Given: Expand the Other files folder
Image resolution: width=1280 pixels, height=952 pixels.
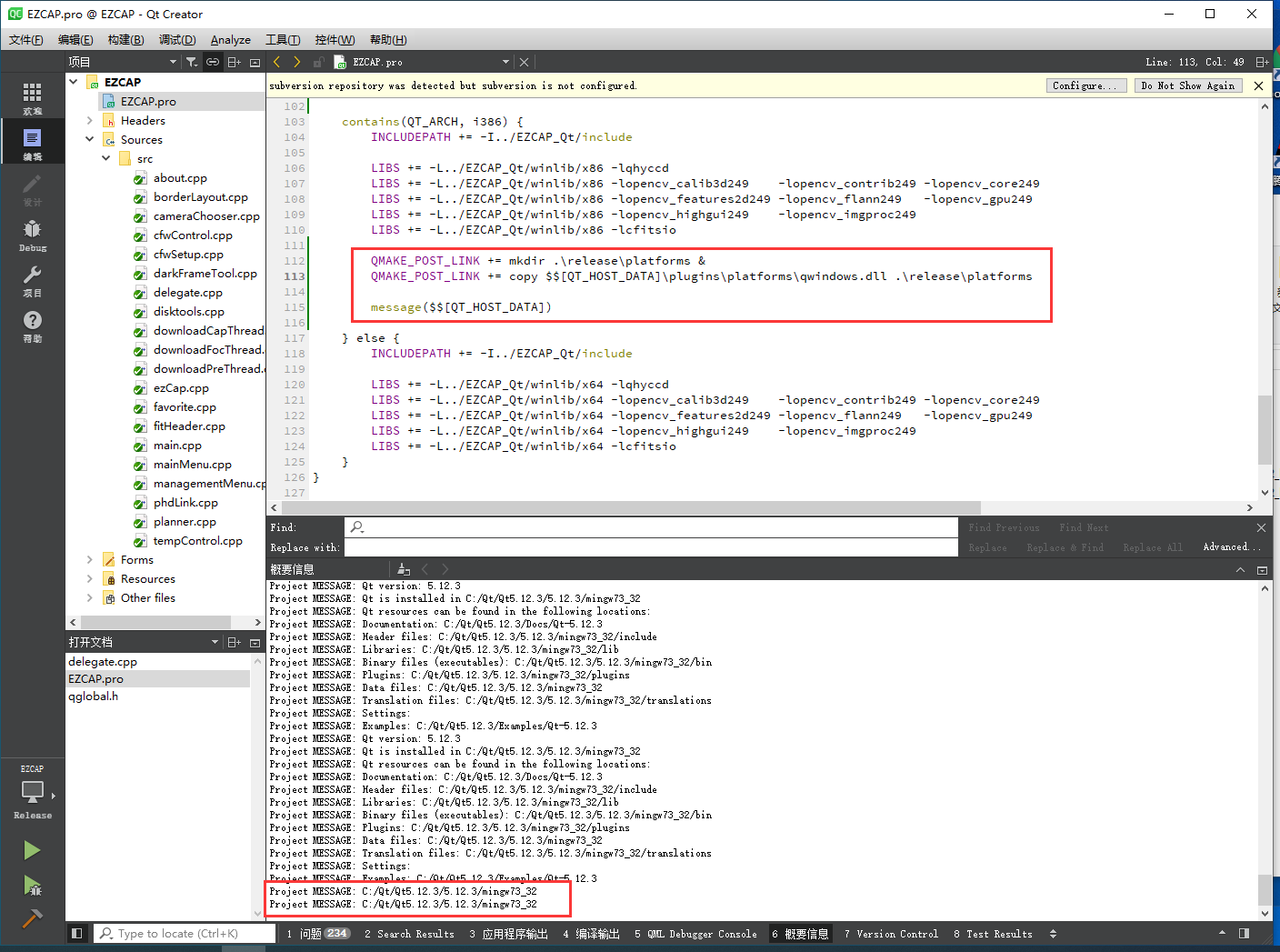Looking at the screenshot, I should coord(89,597).
